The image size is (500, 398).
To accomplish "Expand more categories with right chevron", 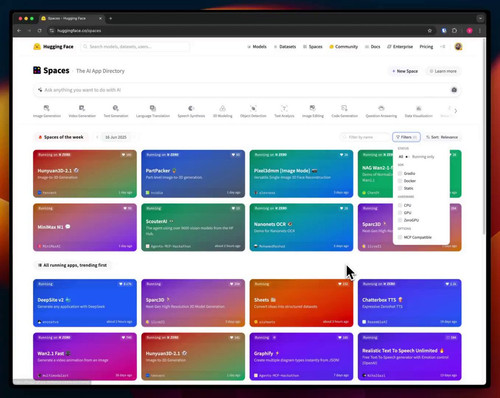I will click(x=456, y=111).
